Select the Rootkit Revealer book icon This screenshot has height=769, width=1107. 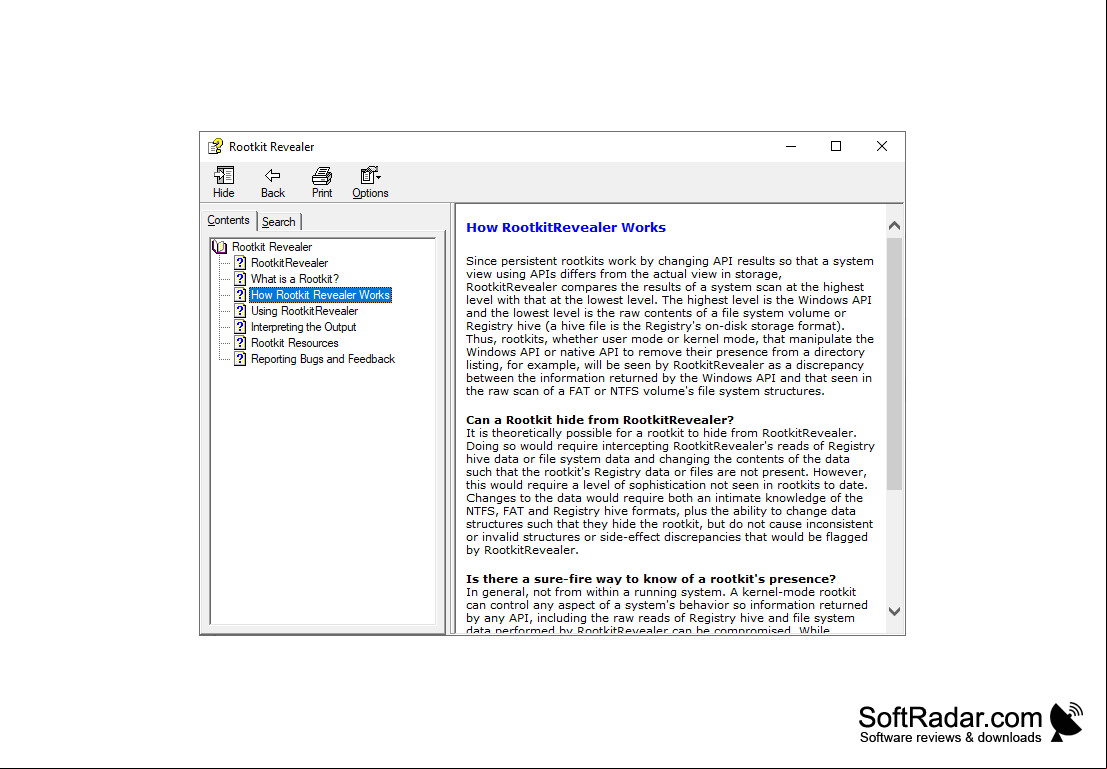click(x=220, y=247)
